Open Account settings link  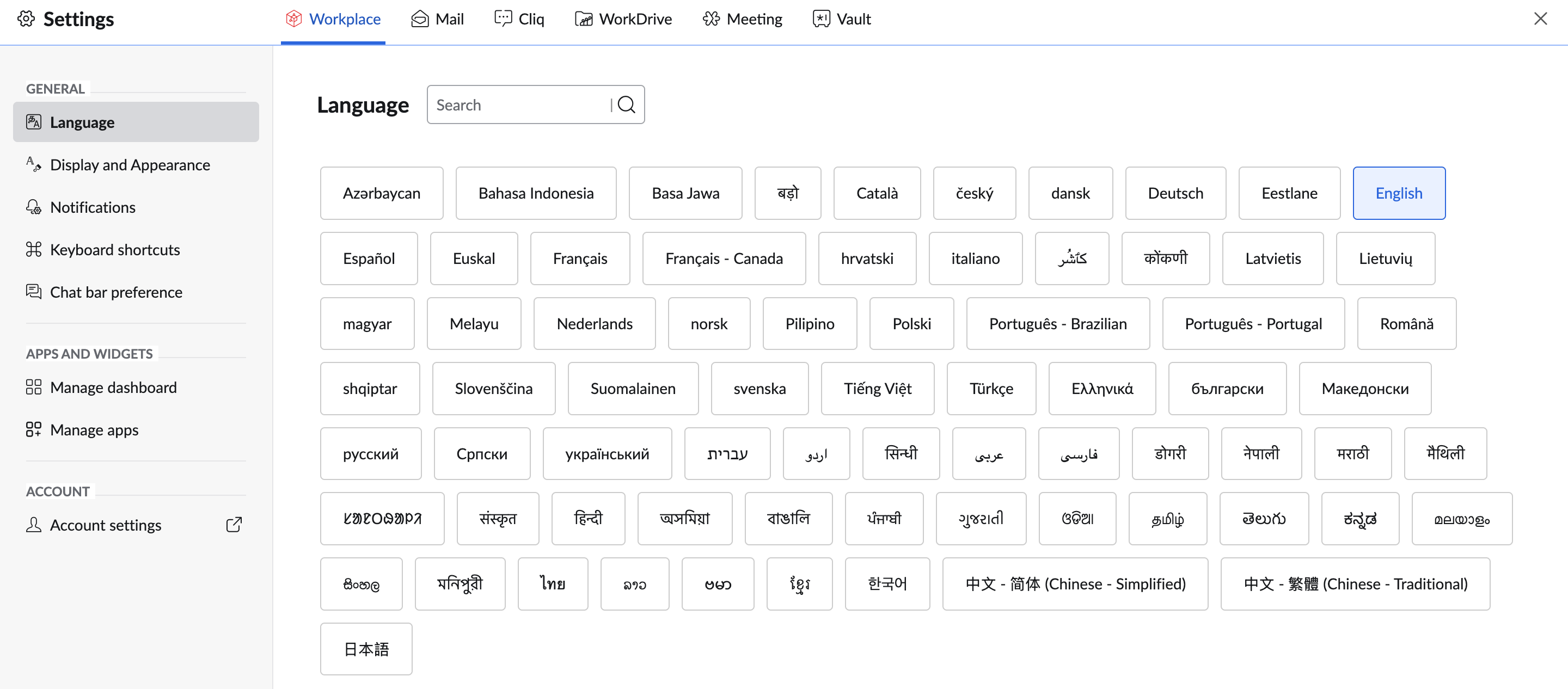coord(136,525)
